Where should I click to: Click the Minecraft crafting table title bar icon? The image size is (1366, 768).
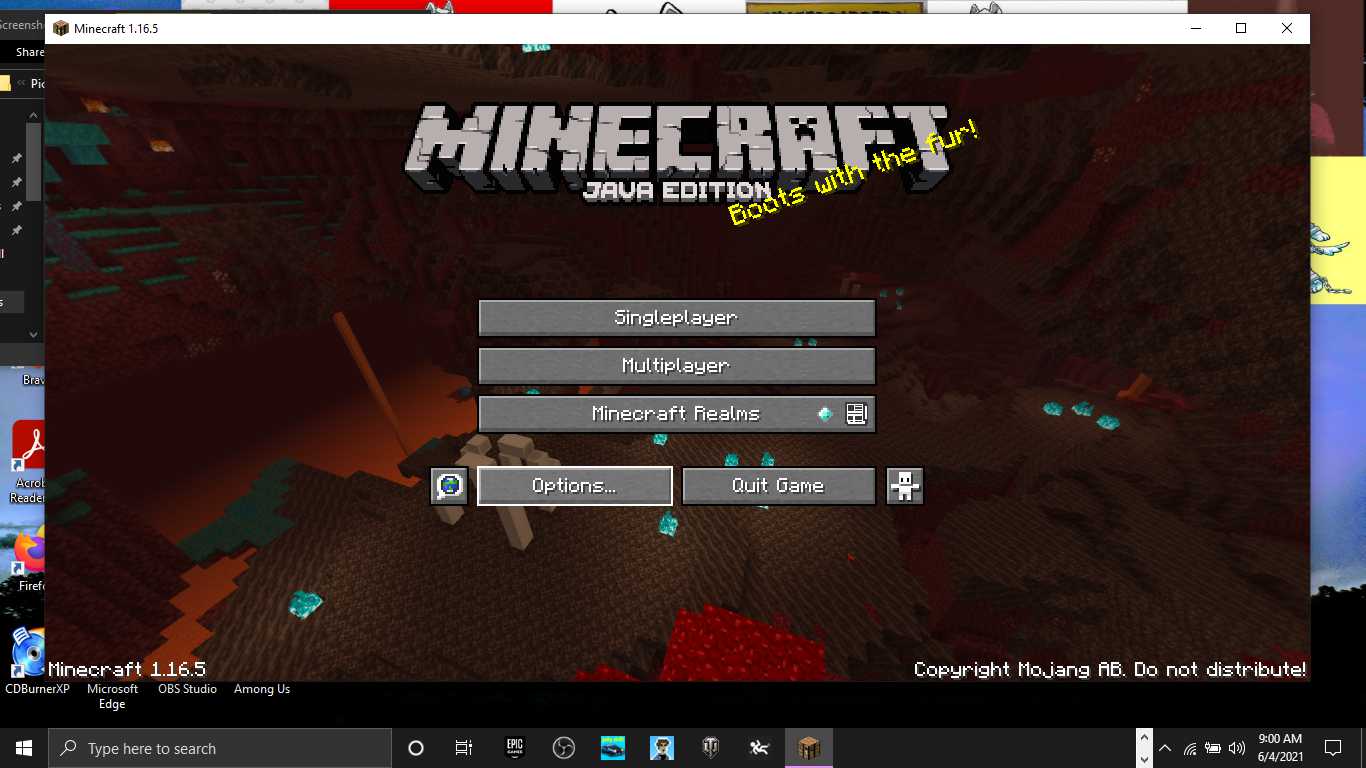click(x=61, y=29)
